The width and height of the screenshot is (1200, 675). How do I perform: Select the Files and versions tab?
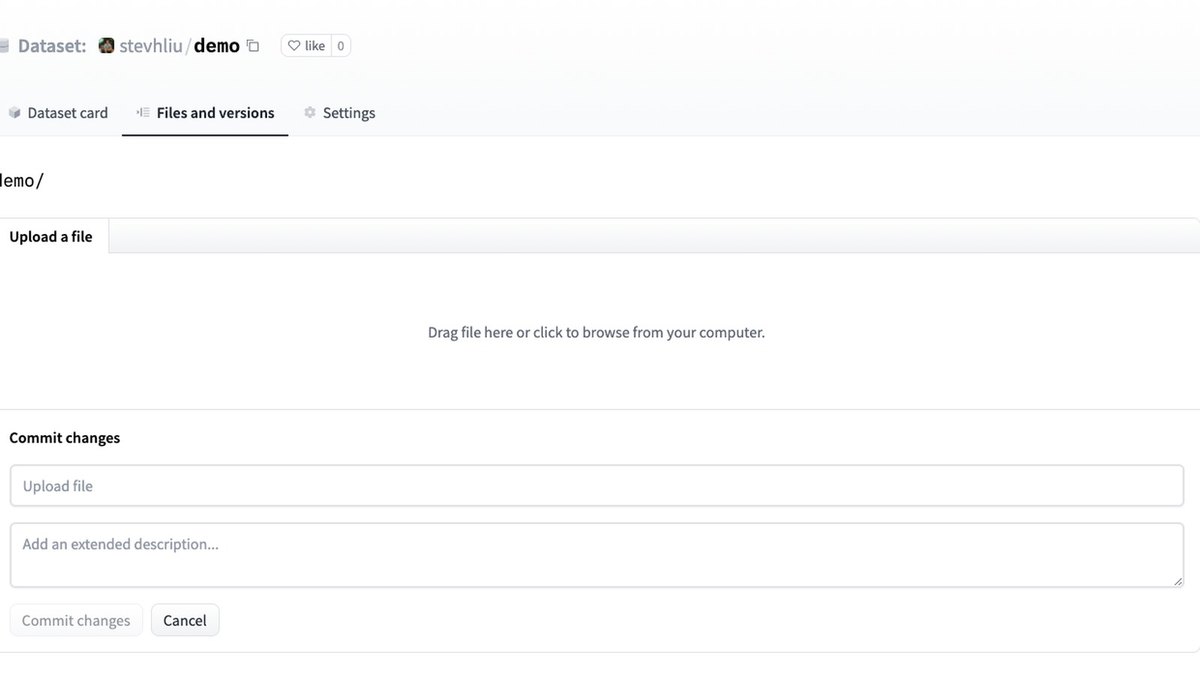[x=205, y=113]
